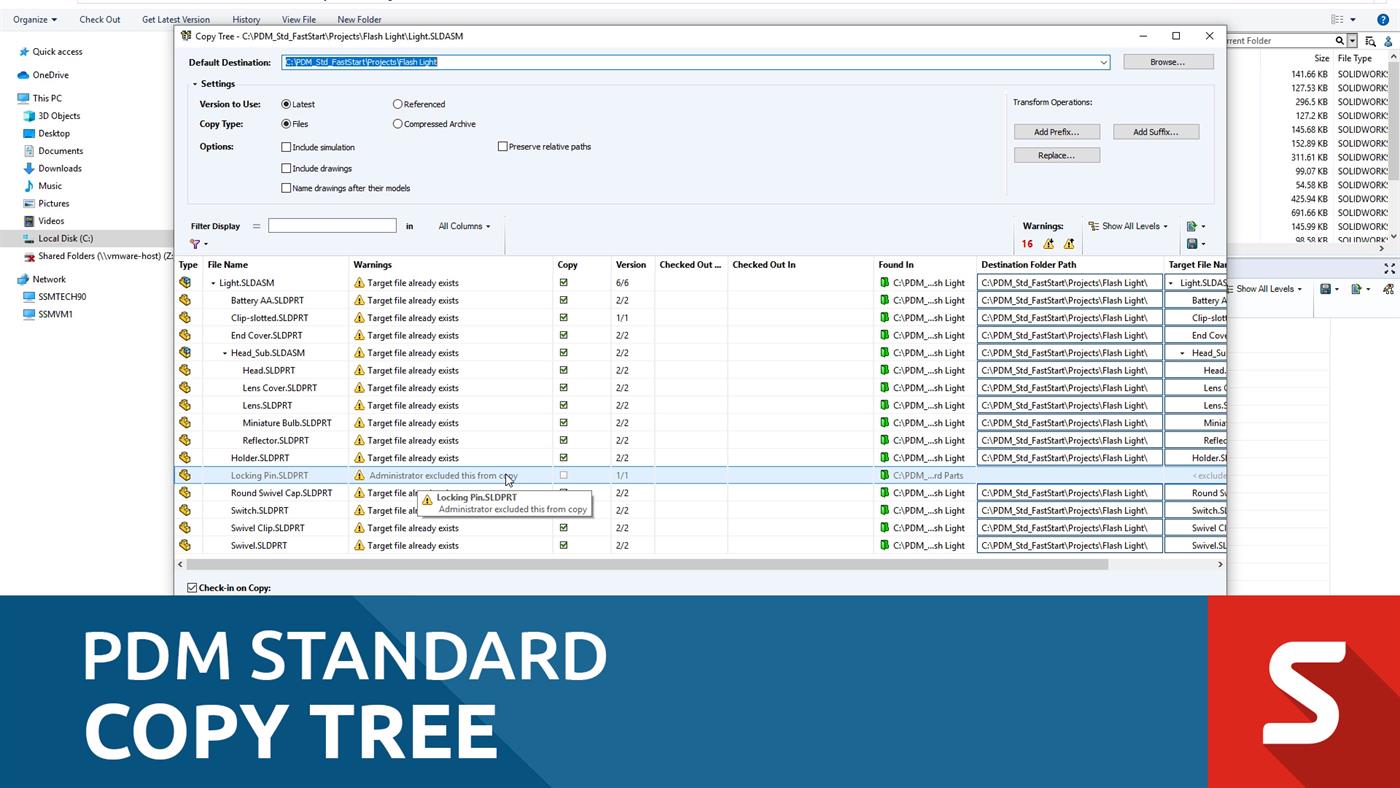Click the export list icon near Show All Levels
This screenshot has height=788, width=1400.
click(1192, 225)
